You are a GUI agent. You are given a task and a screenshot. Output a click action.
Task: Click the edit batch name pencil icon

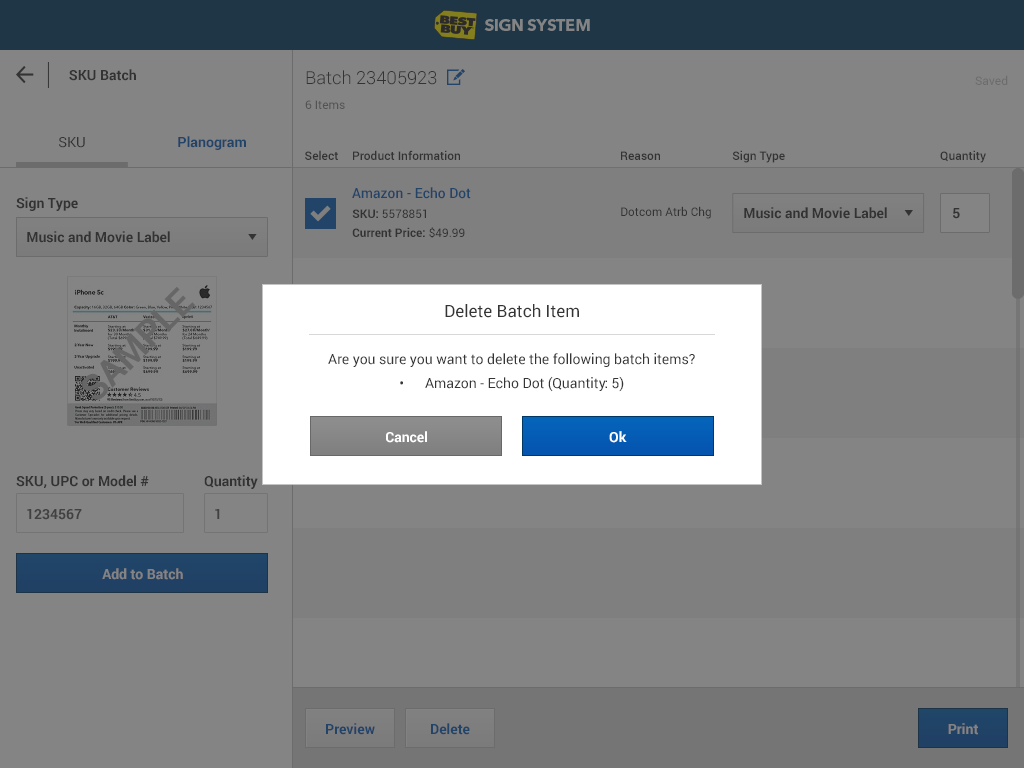[x=455, y=77]
